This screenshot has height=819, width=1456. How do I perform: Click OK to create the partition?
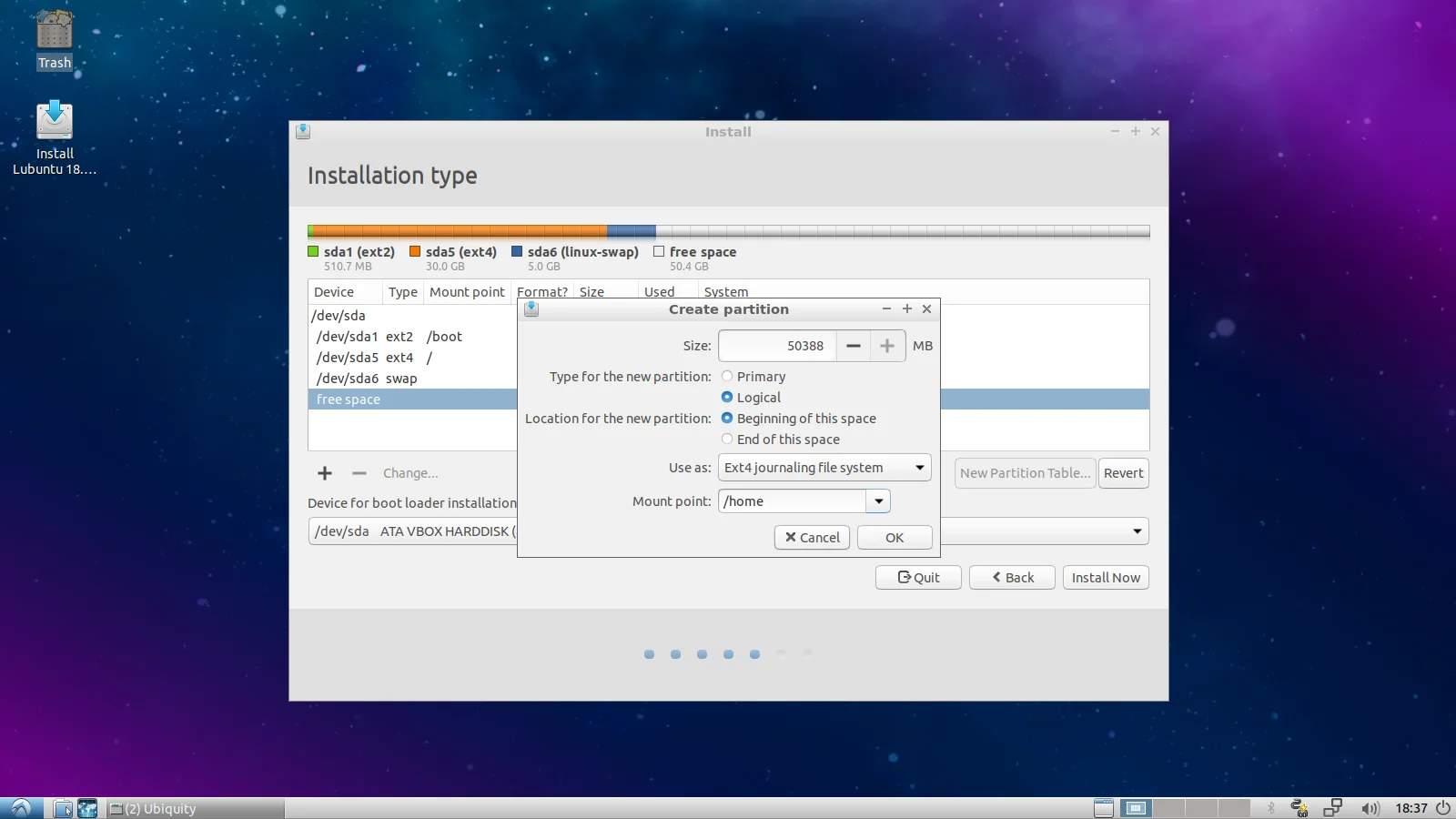tap(895, 538)
